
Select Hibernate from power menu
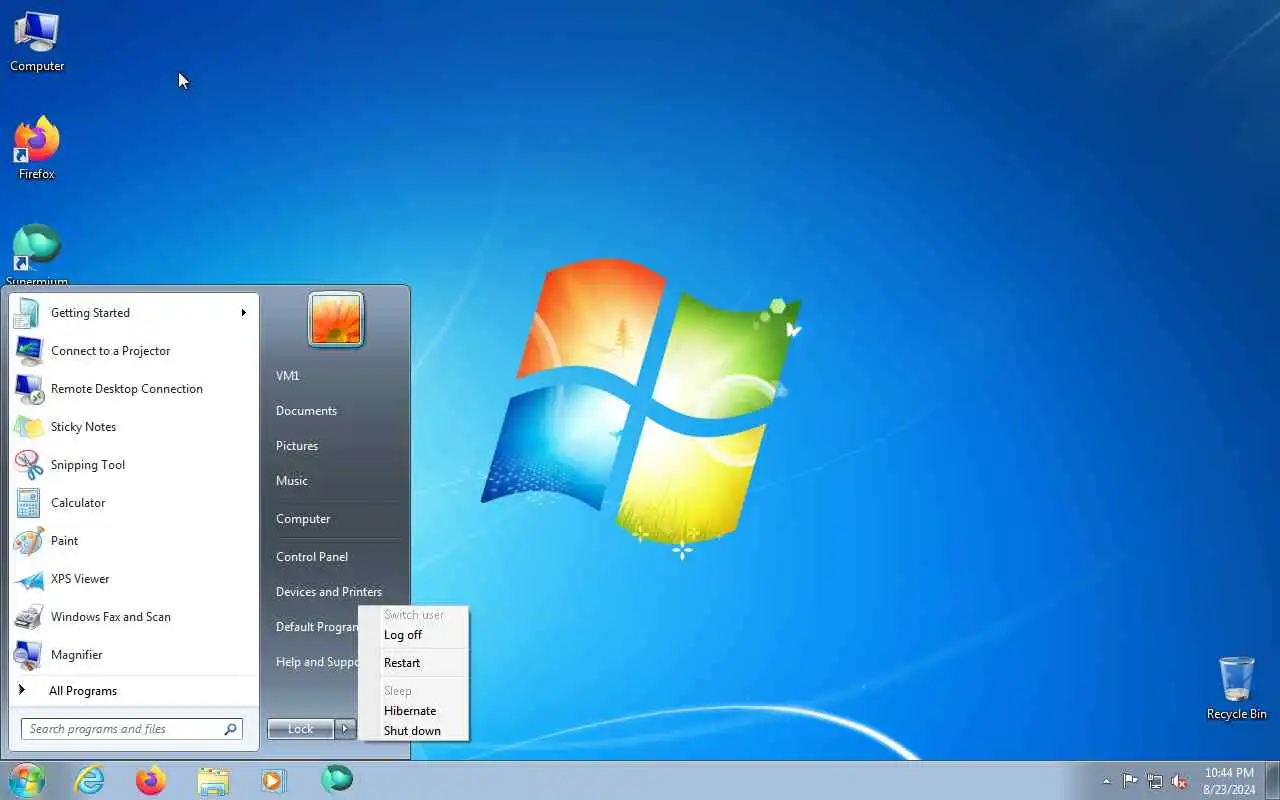point(414,711)
